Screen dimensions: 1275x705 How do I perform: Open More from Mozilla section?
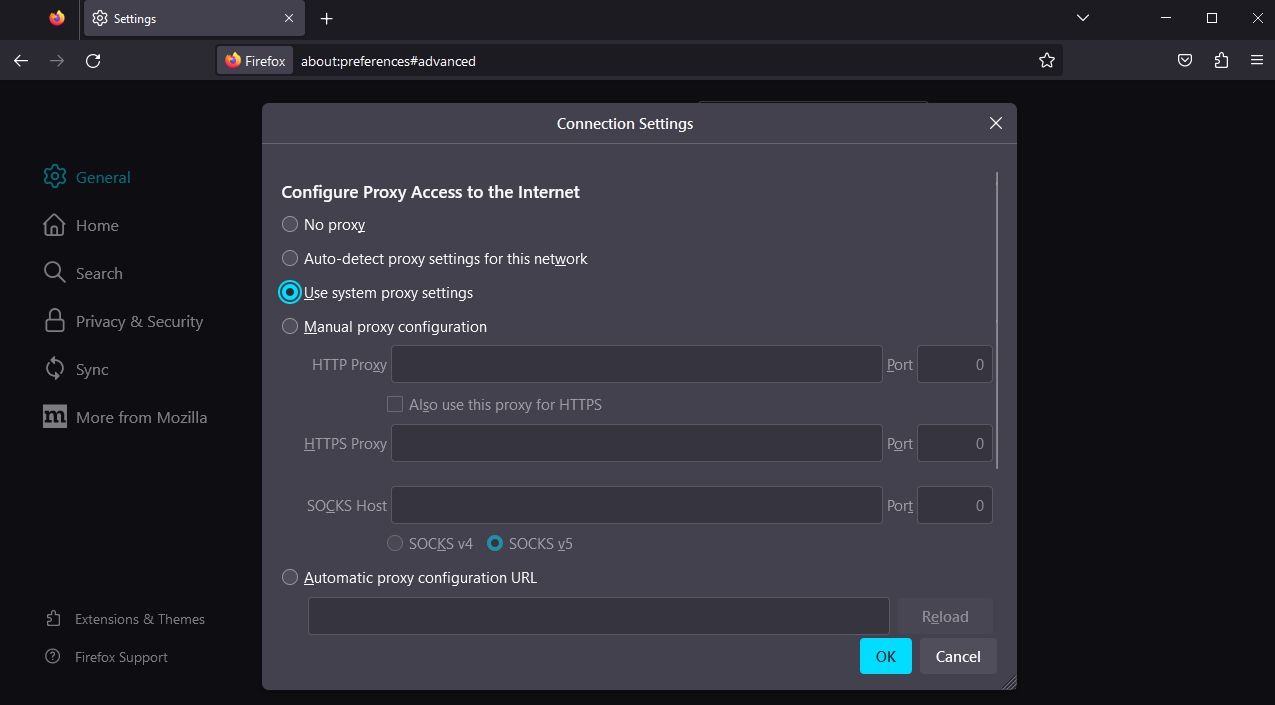tap(141, 417)
